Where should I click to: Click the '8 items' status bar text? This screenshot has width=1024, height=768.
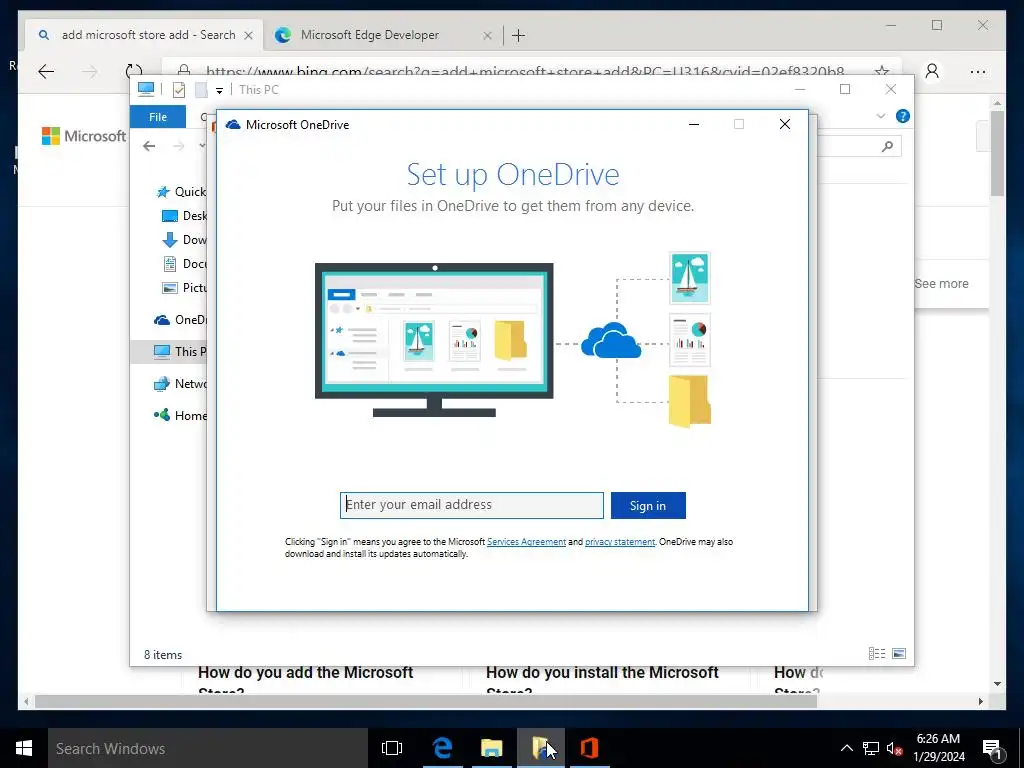(163, 654)
